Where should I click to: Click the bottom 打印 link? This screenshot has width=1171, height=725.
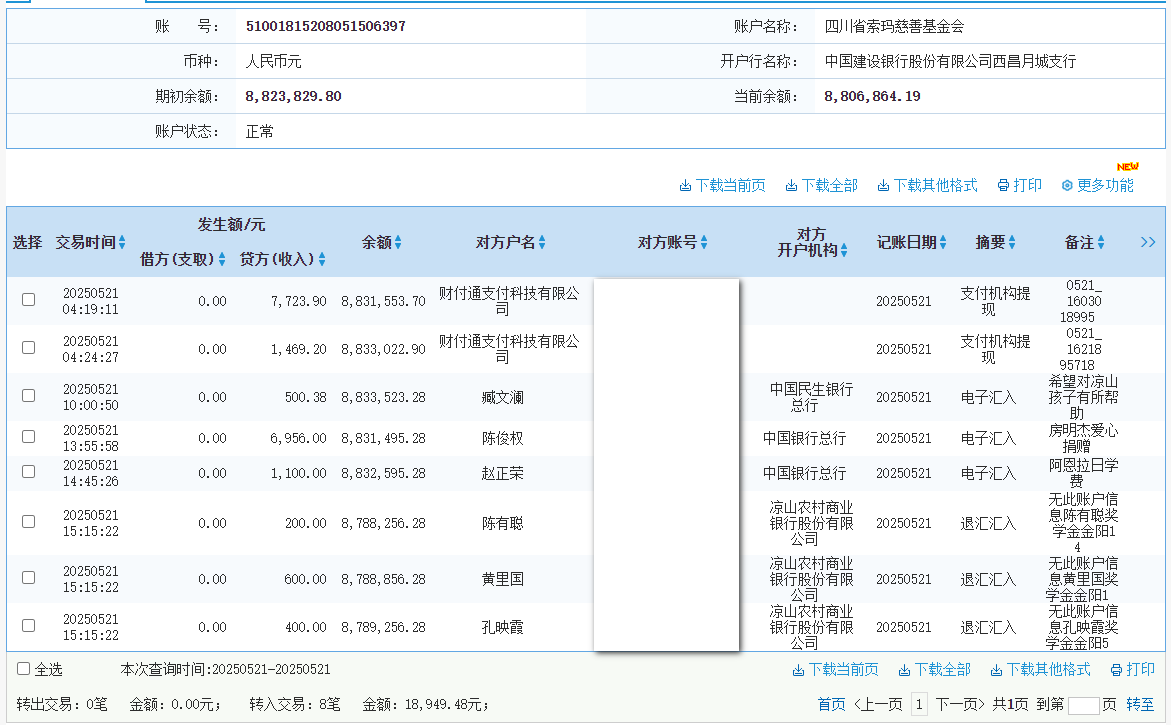(1133, 670)
